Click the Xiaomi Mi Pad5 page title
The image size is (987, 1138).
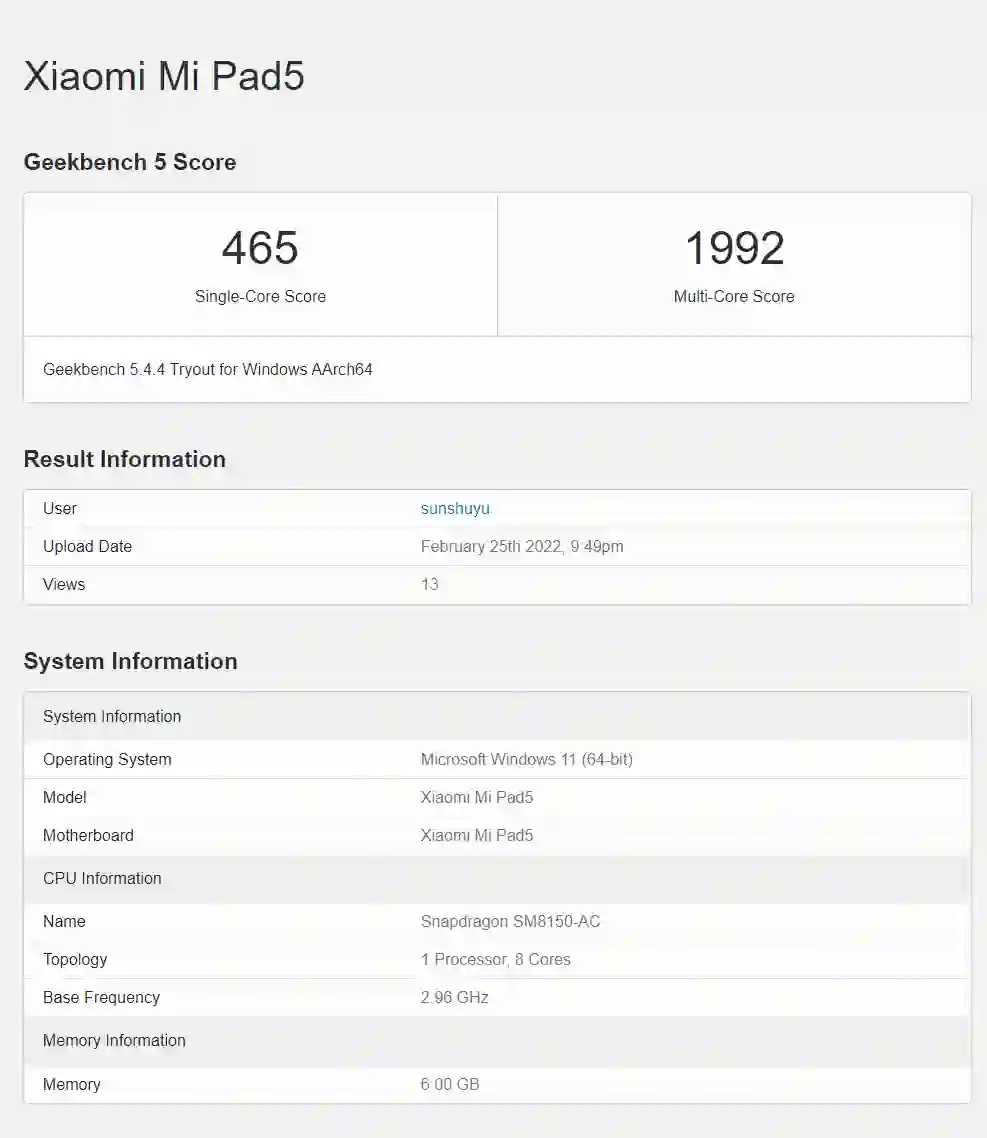pyautogui.click(x=163, y=76)
